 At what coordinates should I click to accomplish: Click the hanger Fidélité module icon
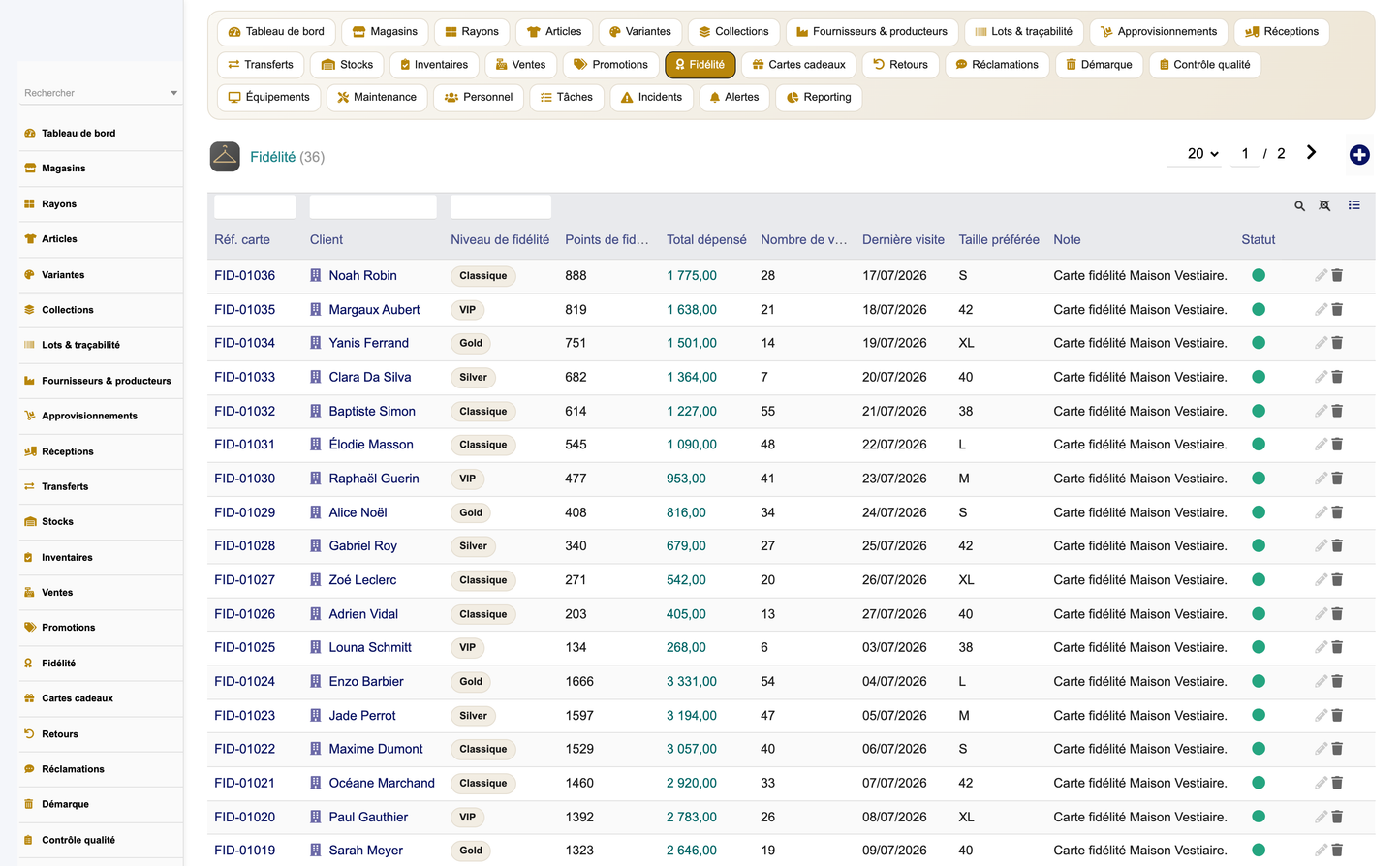coord(225,156)
